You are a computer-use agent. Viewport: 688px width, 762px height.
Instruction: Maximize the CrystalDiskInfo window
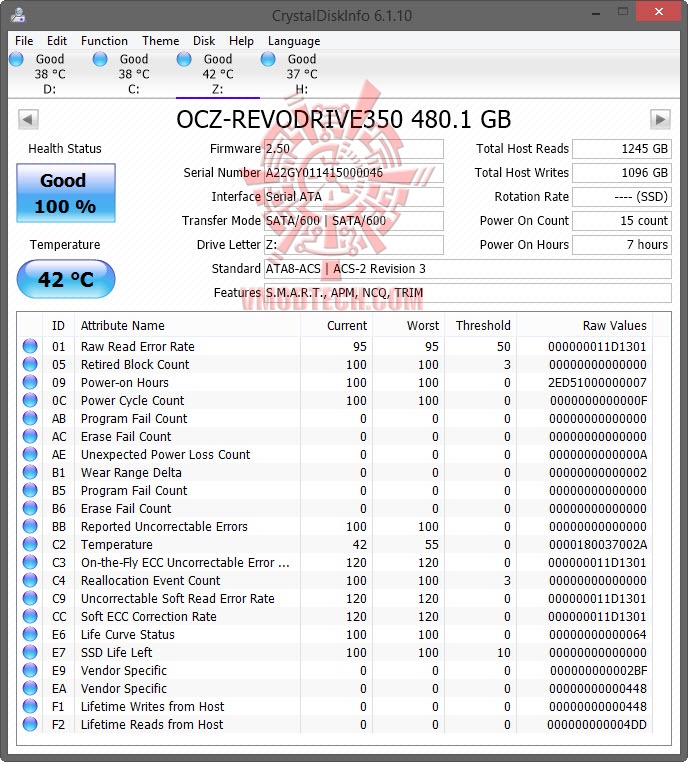[x=623, y=12]
